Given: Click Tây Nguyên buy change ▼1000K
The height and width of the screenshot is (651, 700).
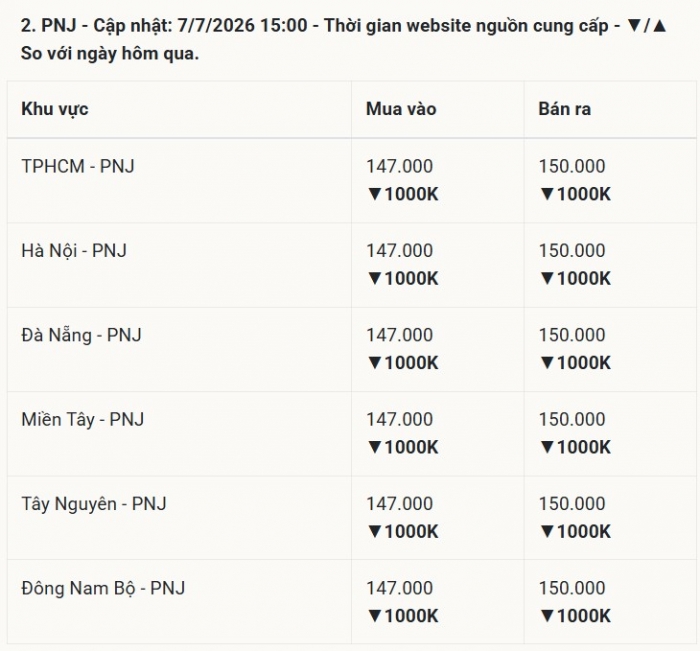Looking at the screenshot, I should point(403,532).
